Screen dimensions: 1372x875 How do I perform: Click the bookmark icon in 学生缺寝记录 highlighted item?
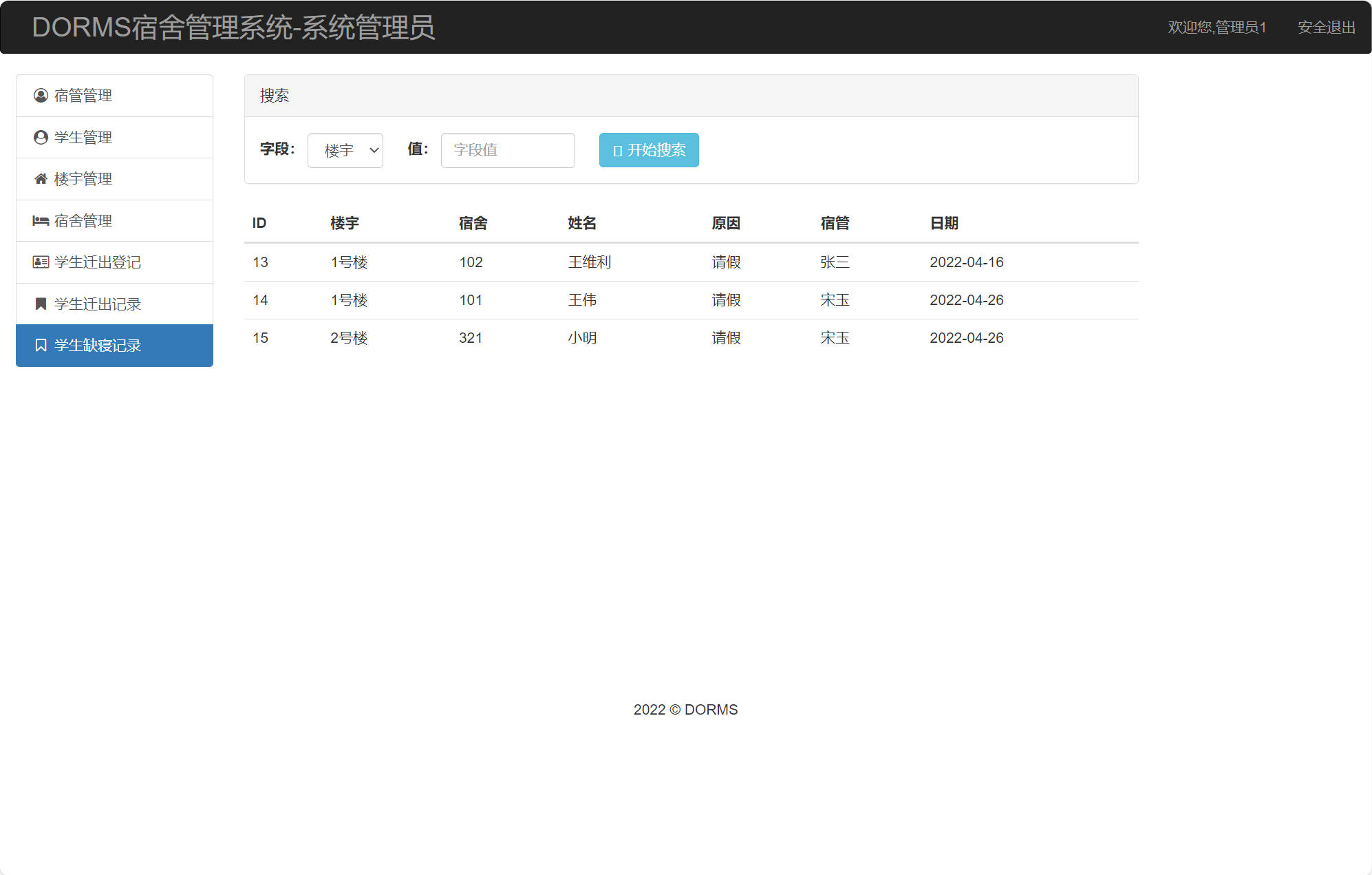pyautogui.click(x=39, y=345)
